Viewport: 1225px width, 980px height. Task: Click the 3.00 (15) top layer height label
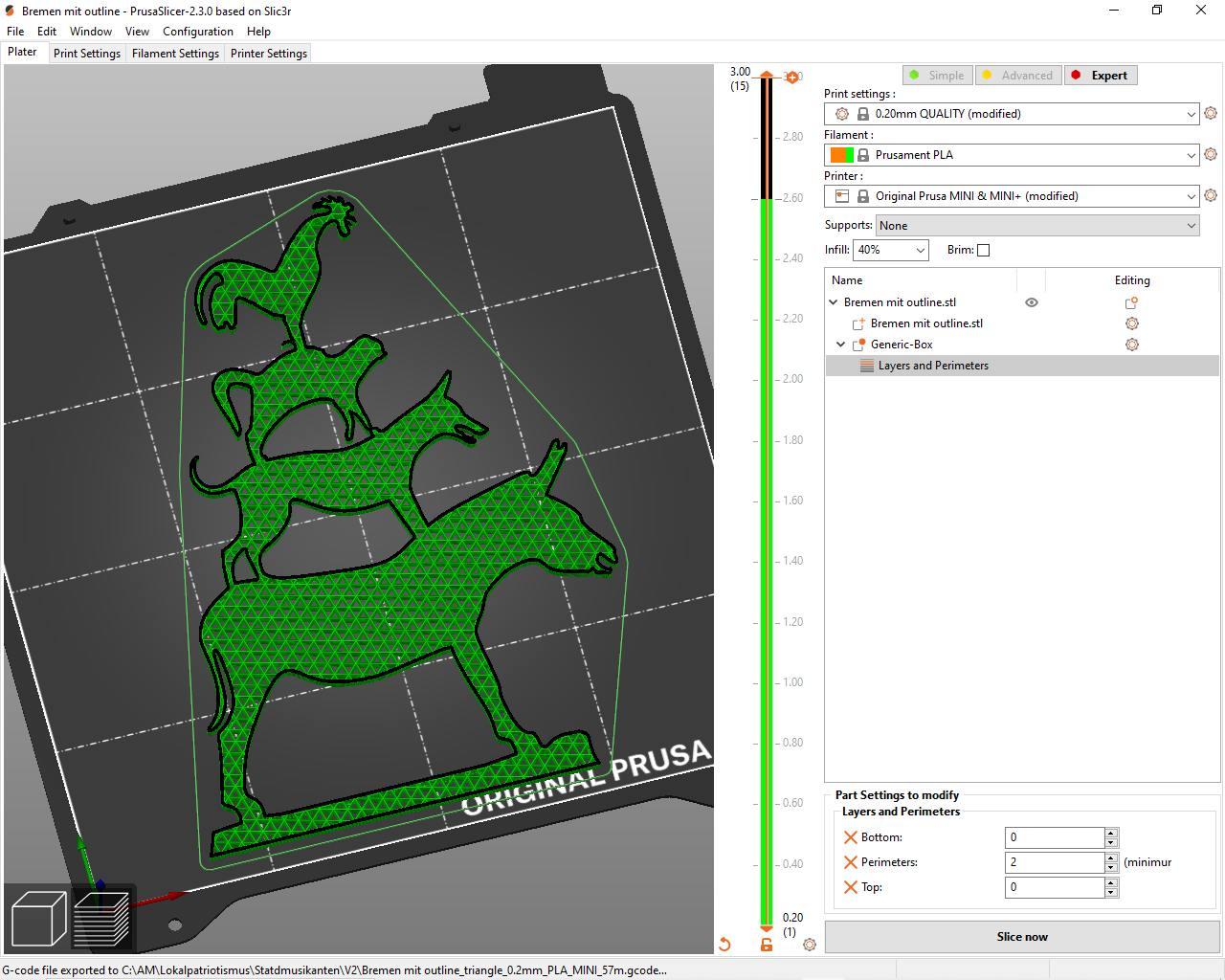(x=740, y=78)
